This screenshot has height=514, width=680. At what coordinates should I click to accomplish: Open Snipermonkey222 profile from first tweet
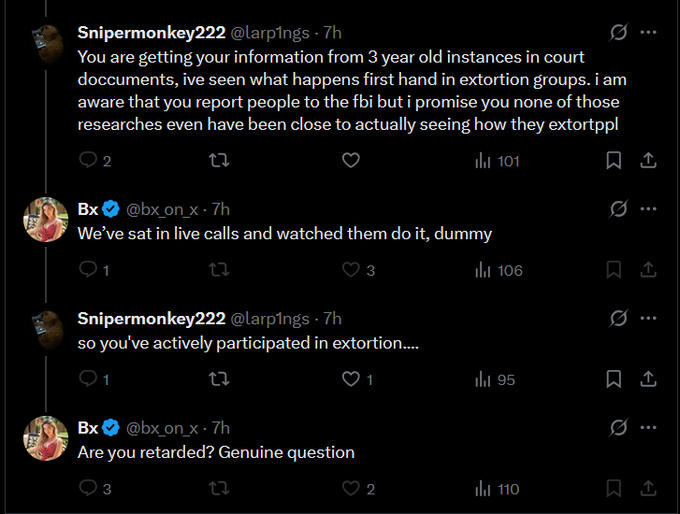(x=151, y=32)
